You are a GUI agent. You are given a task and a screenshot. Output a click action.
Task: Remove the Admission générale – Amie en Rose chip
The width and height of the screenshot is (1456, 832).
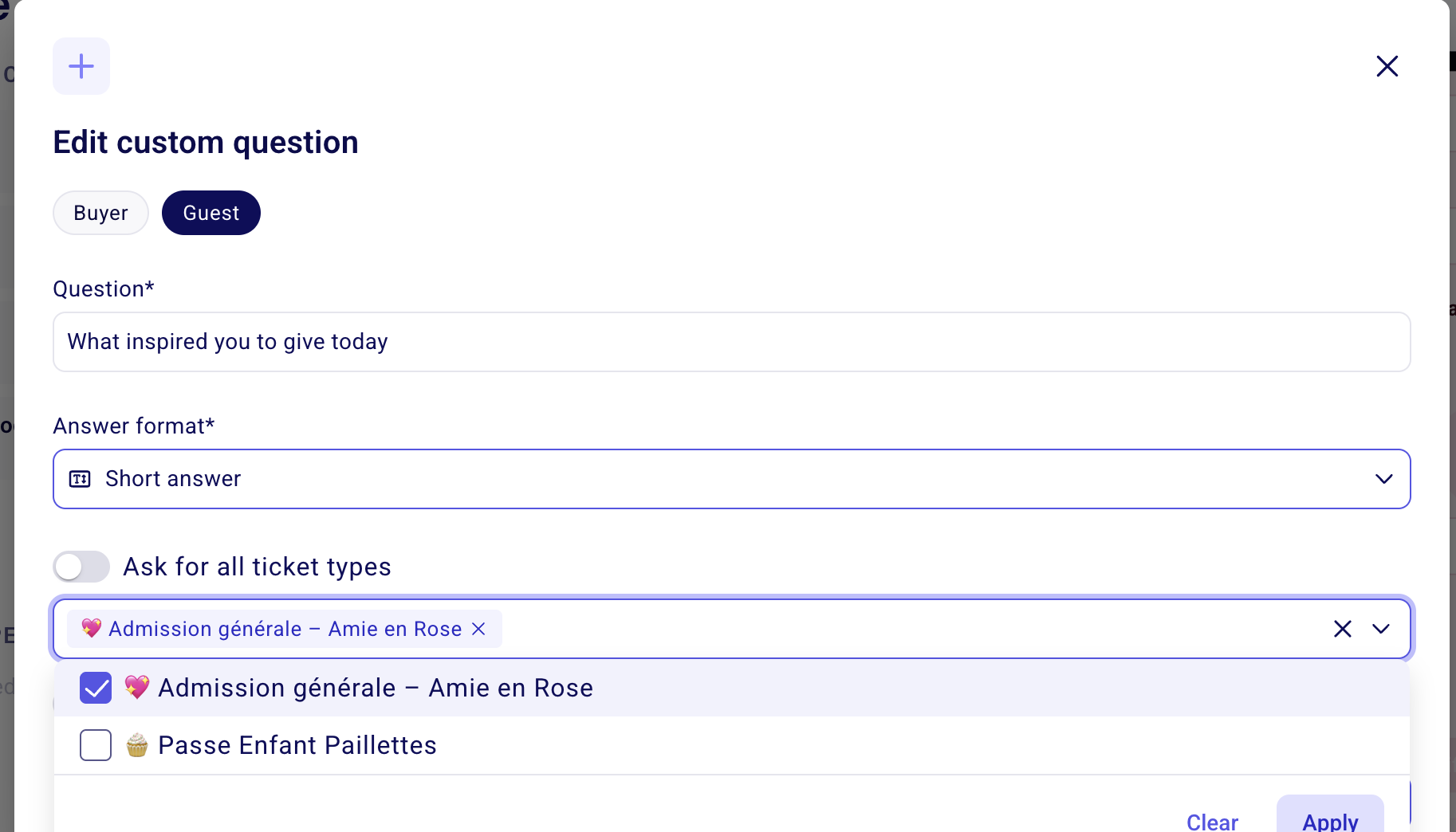pyautogui.click(x=478, y=629)
